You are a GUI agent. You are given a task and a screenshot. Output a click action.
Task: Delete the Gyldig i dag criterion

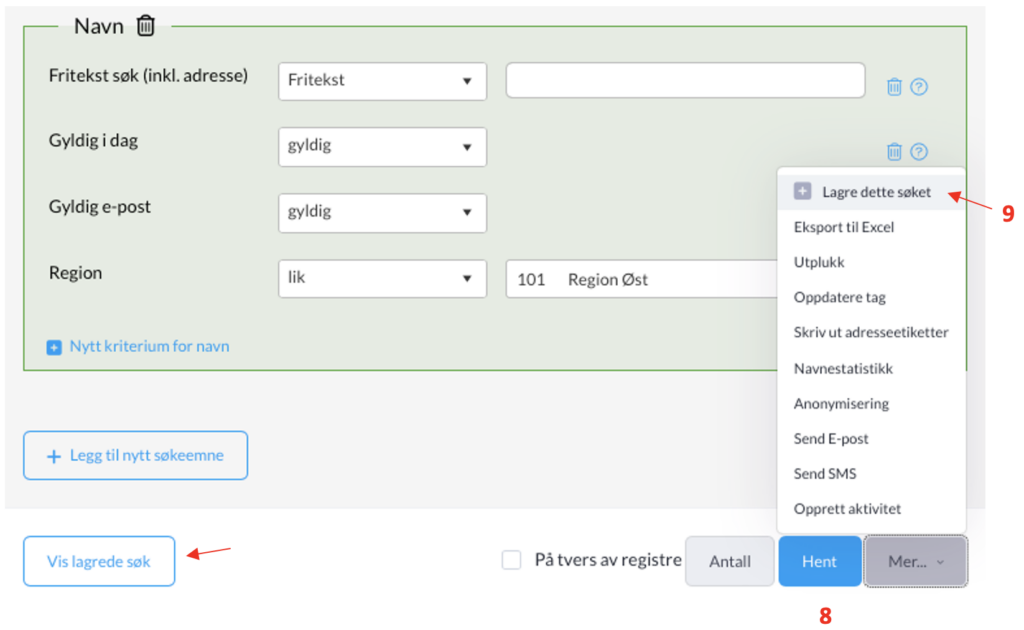point(894,152)
